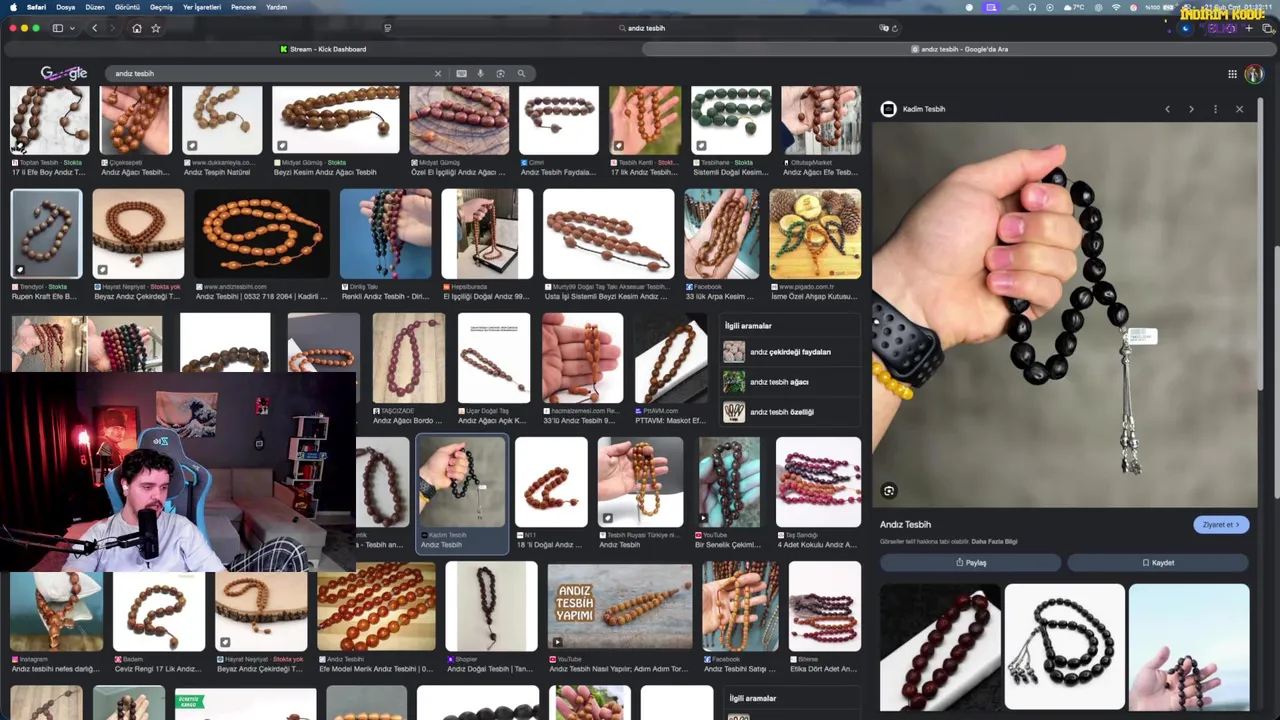Toggle the Safari sidebar button
Viewport: 1280px width, 720px height.
(x=57, y=28)
